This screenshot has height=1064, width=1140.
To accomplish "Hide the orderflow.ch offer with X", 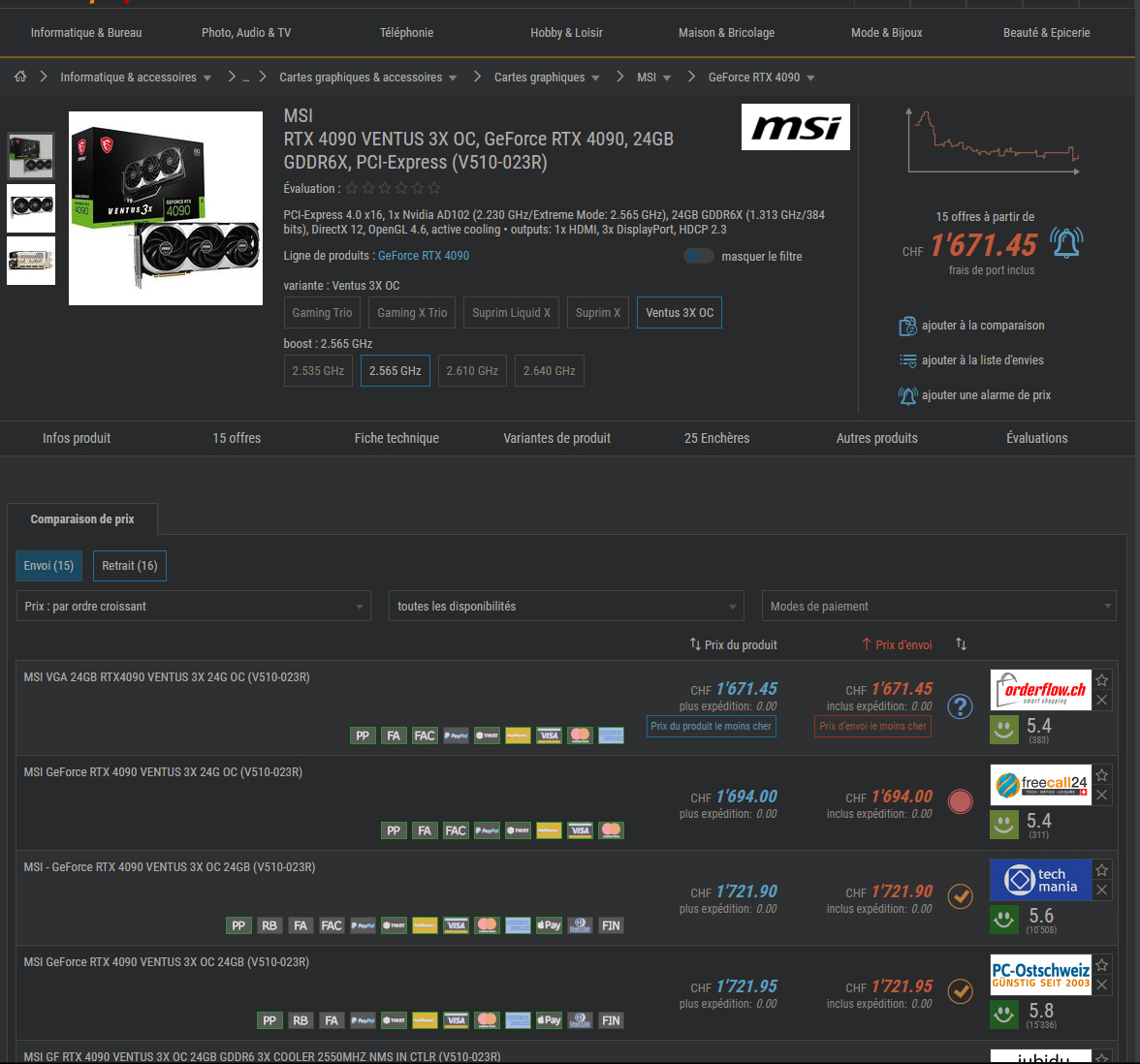I will coord(1101,700).
